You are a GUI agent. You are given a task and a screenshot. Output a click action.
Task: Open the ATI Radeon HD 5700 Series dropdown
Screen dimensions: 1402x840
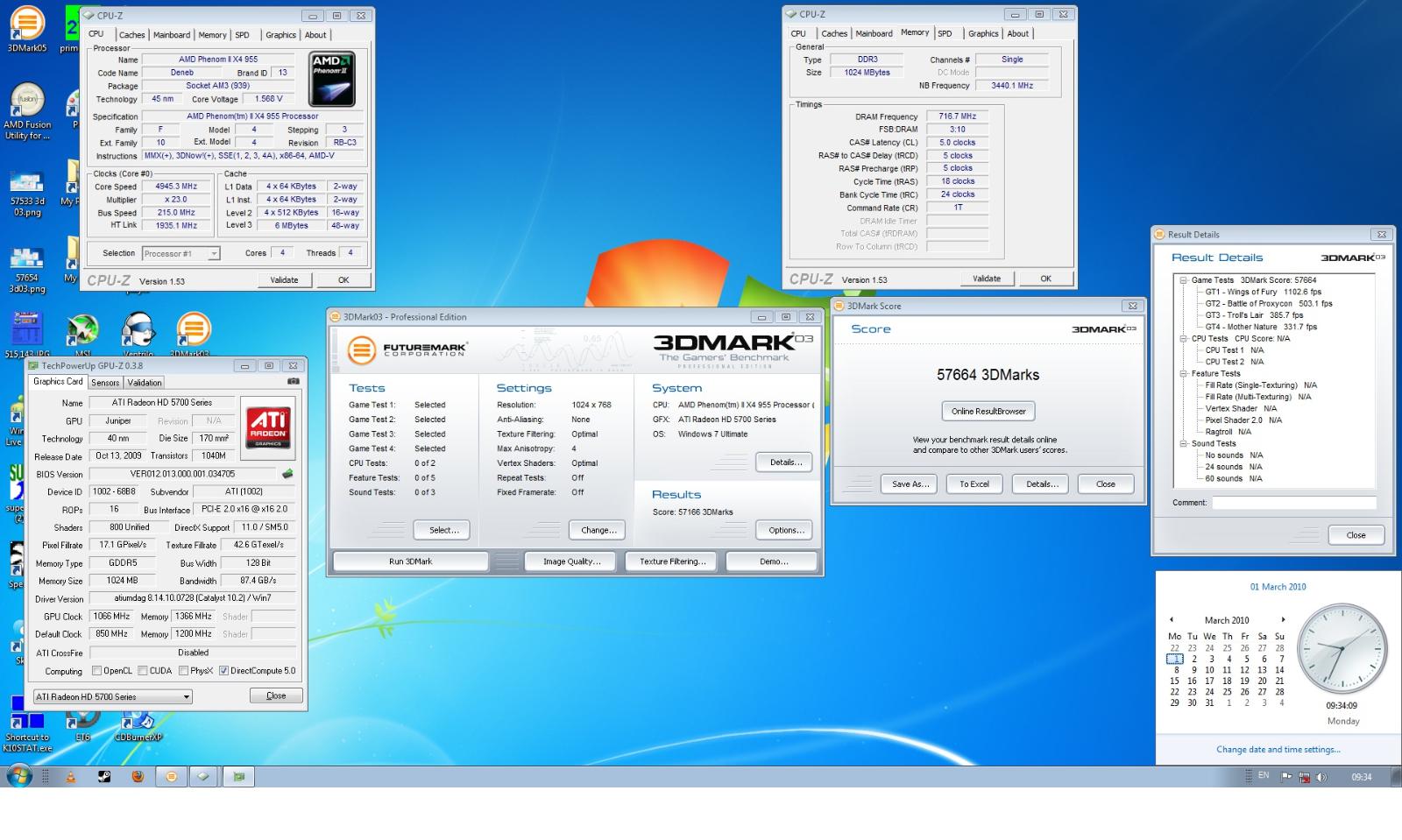pyautogui.click(x=112, y=697)
